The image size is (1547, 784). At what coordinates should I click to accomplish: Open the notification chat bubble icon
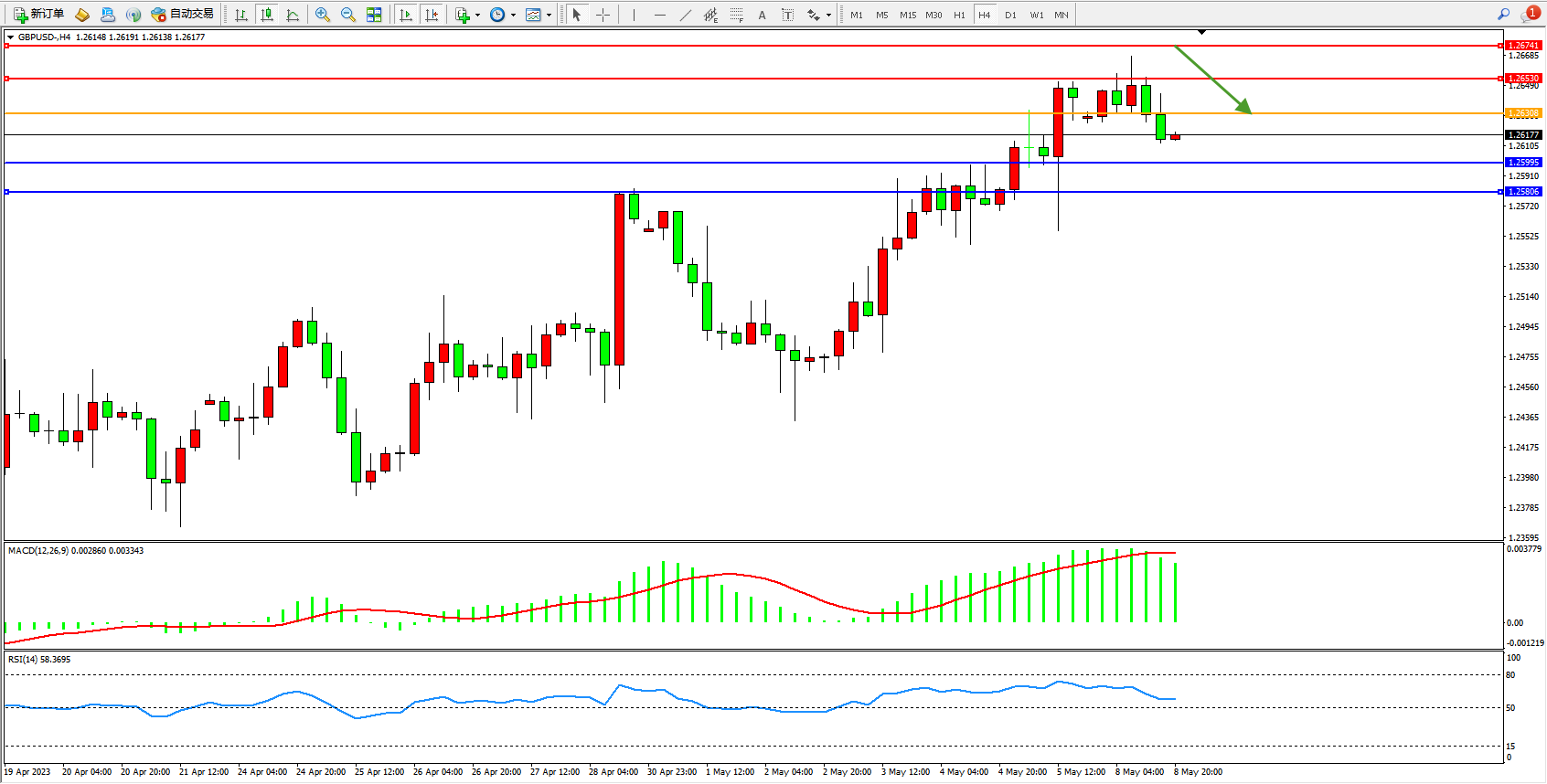[x=1529, y=15]
